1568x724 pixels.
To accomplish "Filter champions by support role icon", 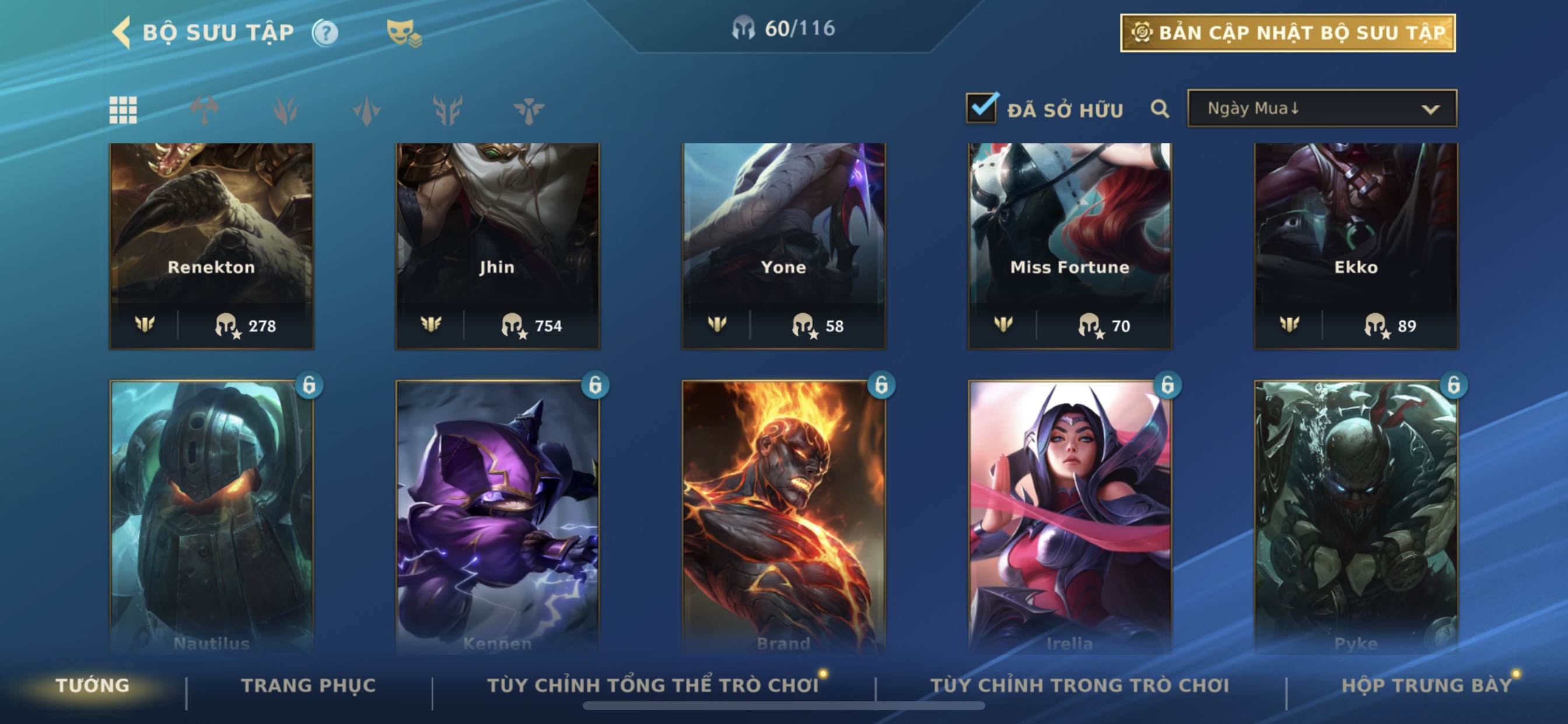I will pyautogui.click(x=528, y=110).
